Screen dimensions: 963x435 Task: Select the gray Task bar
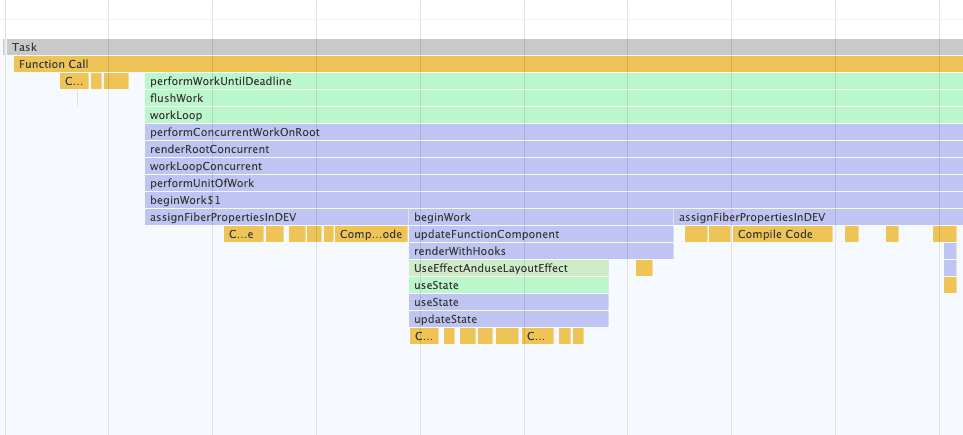[480, 47]
